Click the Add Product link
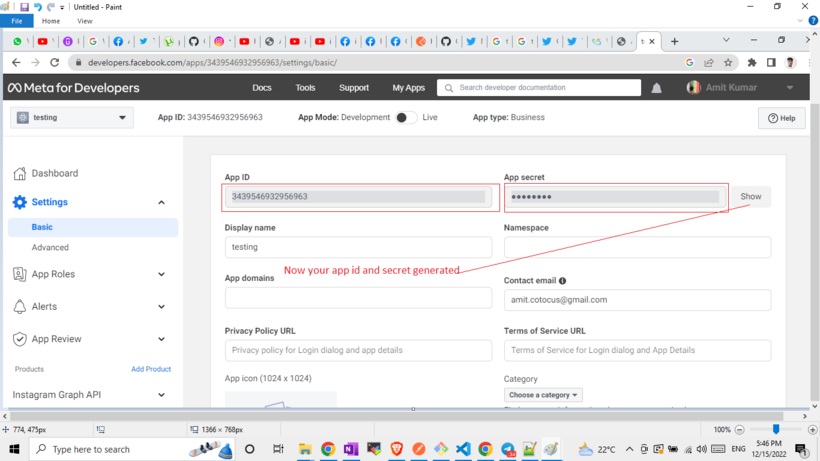The width and height of the screenshot is (820, 461). pos(151,369)
